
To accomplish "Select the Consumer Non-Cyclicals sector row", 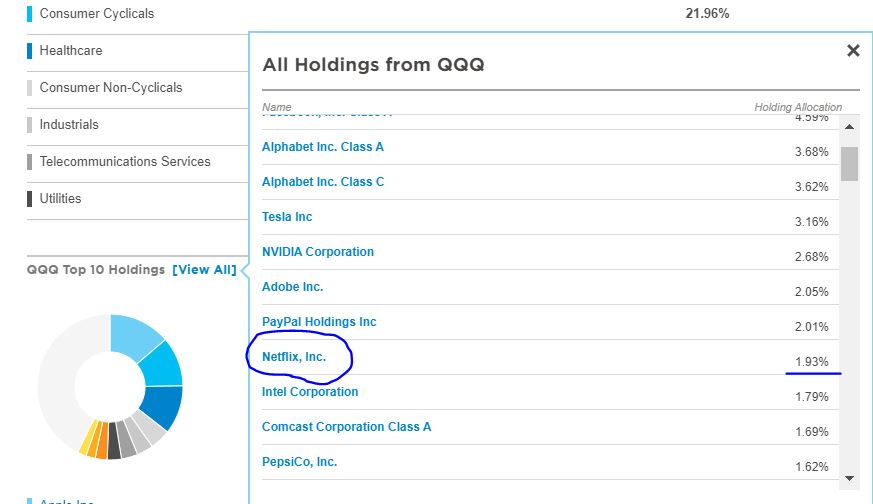I will point(137,88).
